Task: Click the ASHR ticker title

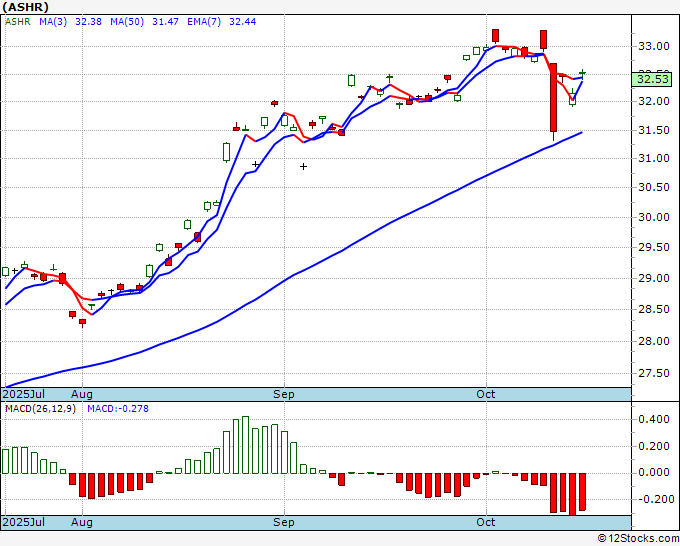Action: click(26, 7)
